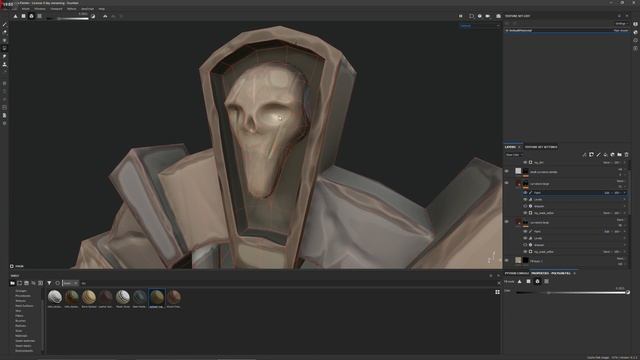Screen dimensions: 640x360
Task: Open Settings dropdown in Texture Set List
Action: pyautogui.click(x=621, y=24)
